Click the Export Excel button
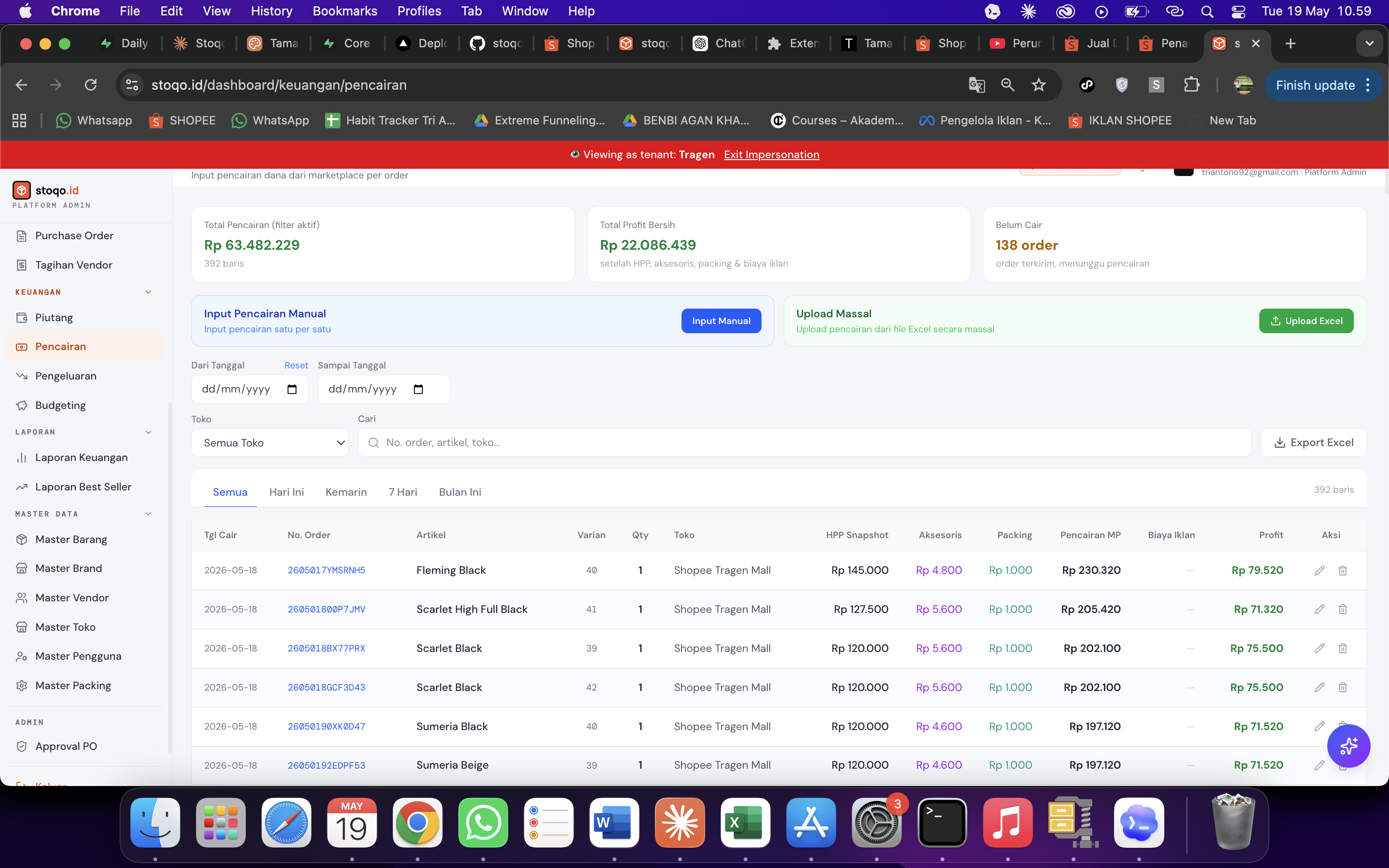Viewport: 1389px width, 868px height. coord(1314,443)
